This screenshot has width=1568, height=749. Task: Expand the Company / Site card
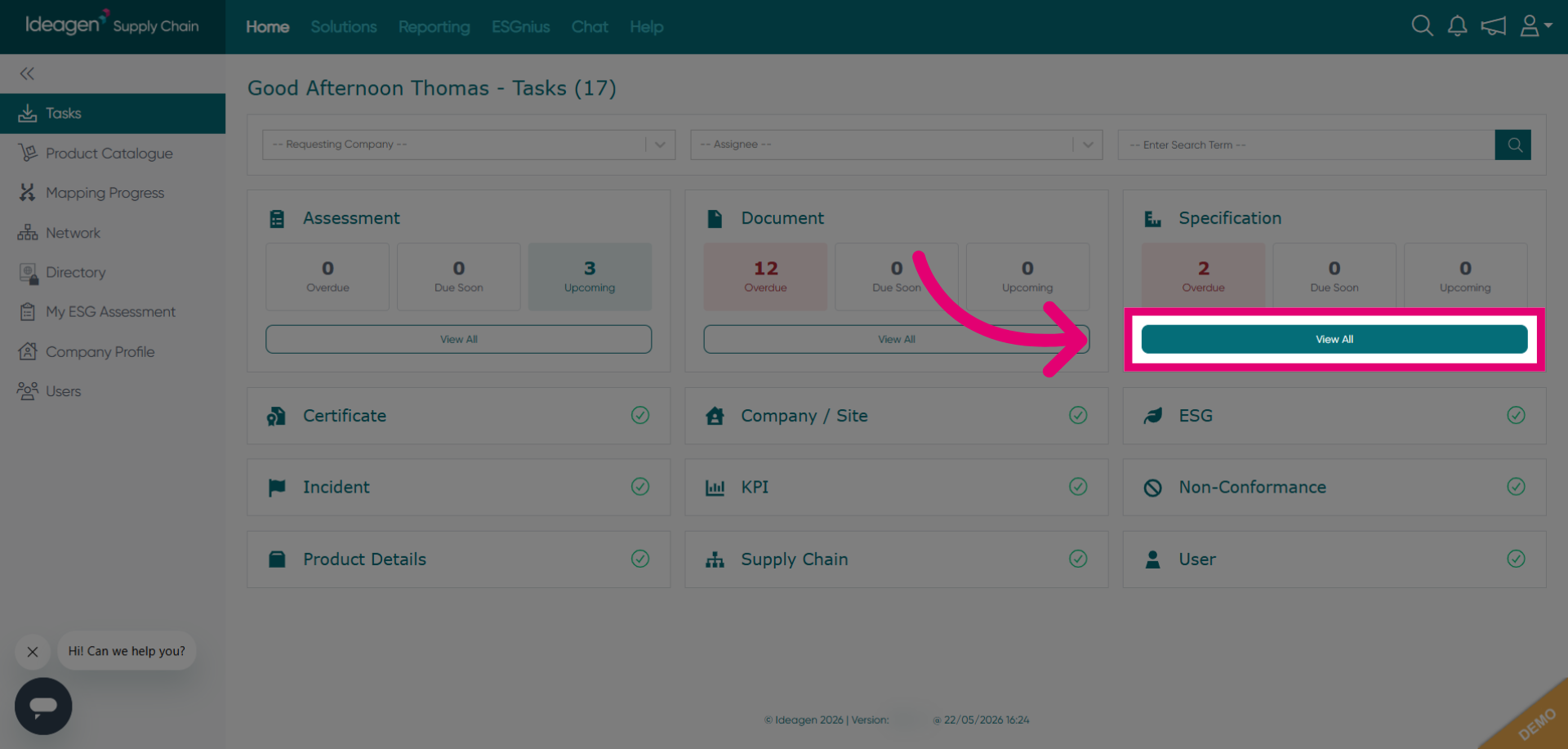click(x=897, y=416)
